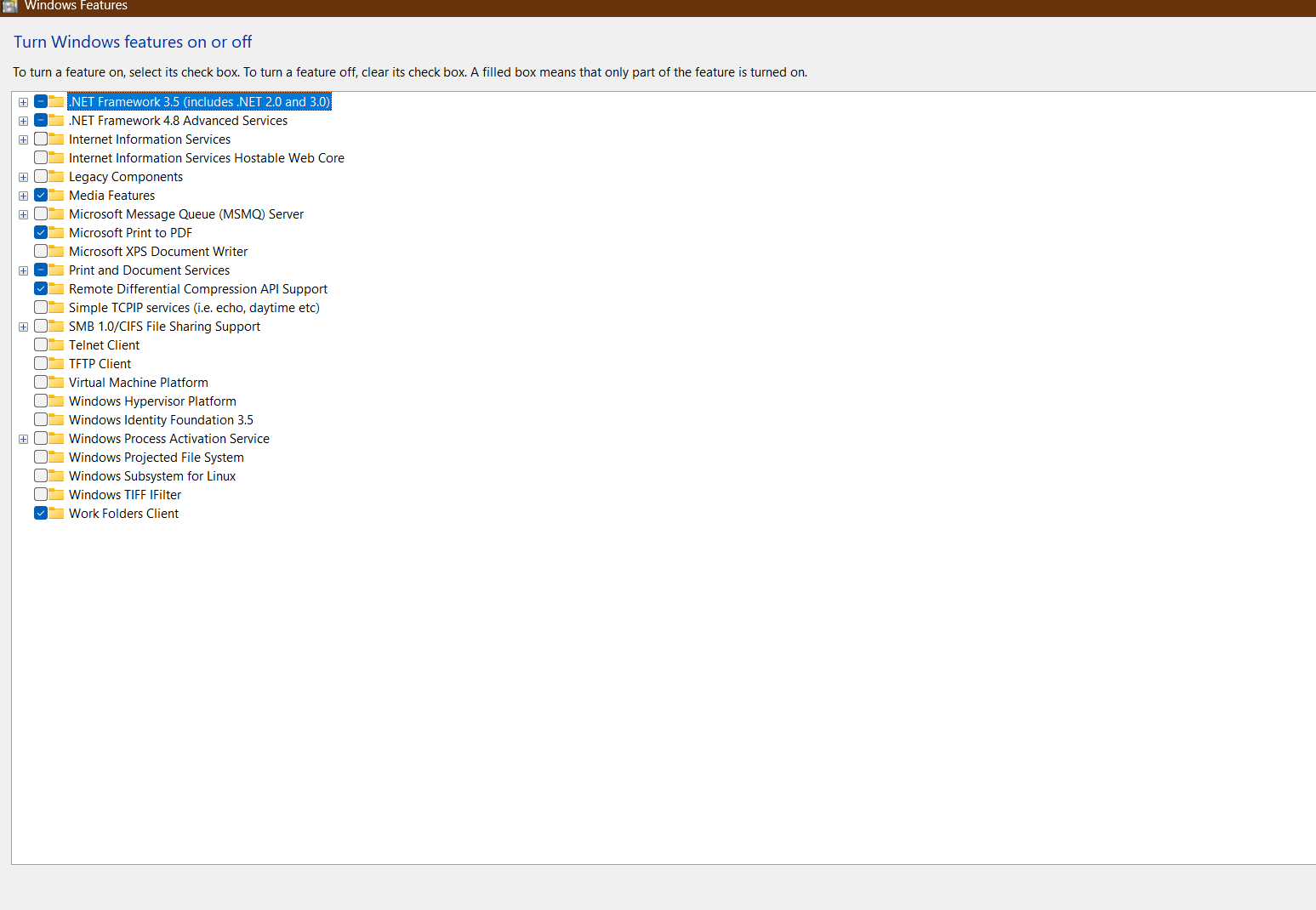Viewport: 1316px width, 910px height.
Task: Select the Internet Information Services label
Action: tap(150, 139)
